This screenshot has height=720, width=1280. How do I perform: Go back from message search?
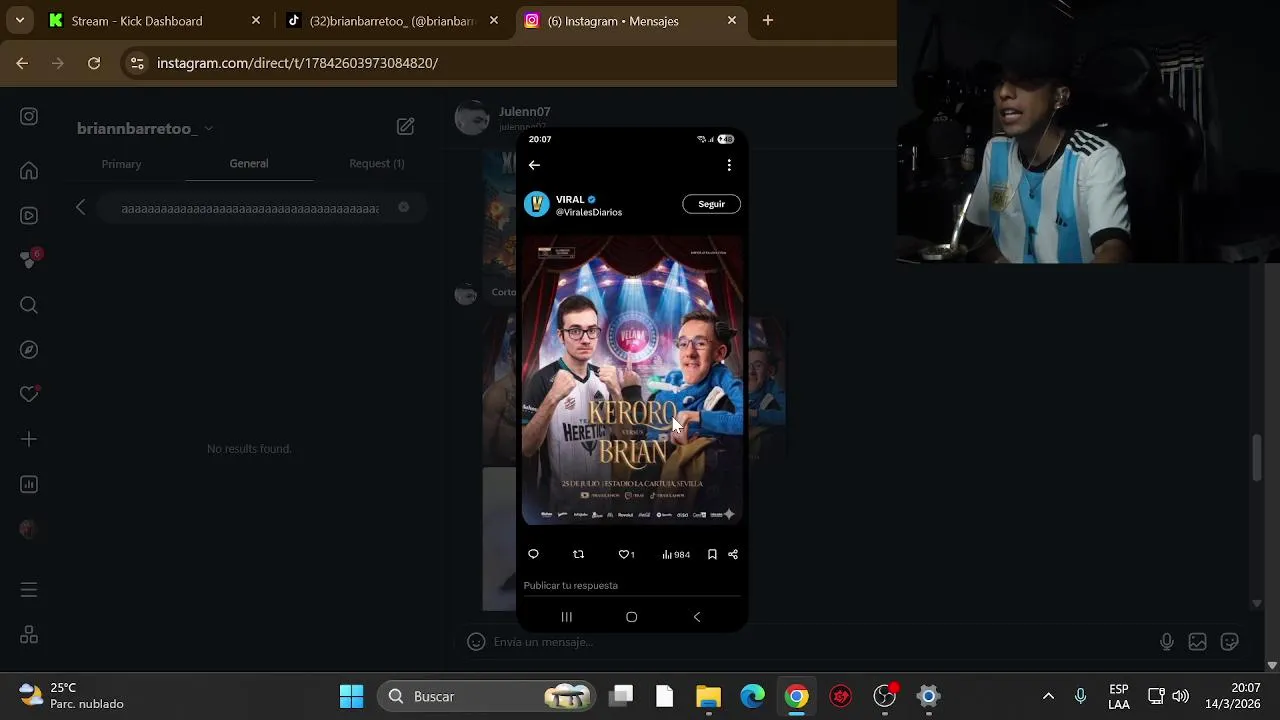(81, 207)
